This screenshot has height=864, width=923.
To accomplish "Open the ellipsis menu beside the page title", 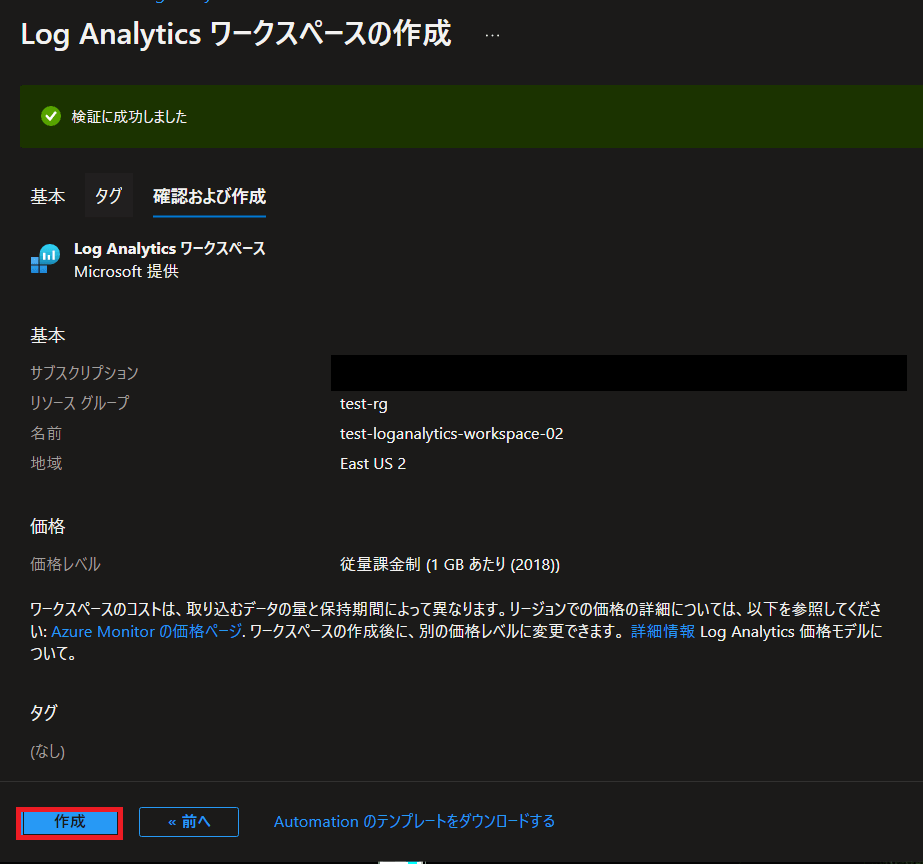I will pos(492,35).
